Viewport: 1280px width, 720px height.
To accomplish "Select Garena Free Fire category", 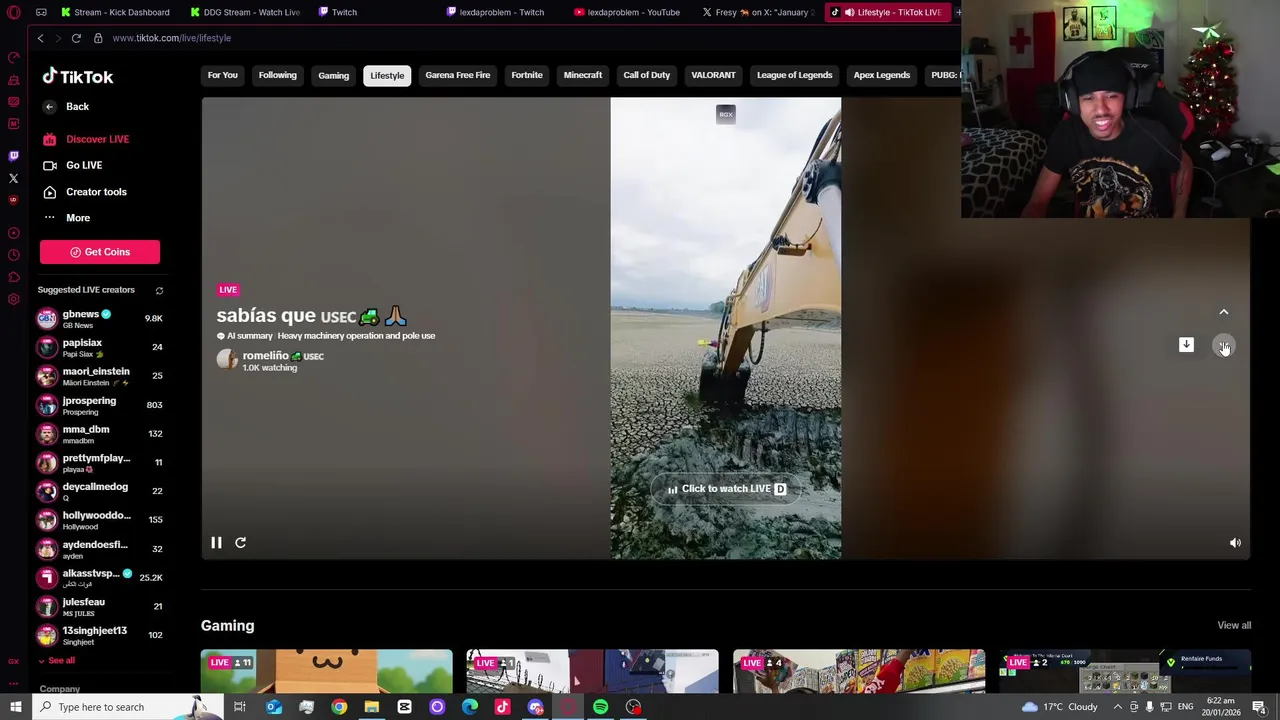I will coord(458,75).
